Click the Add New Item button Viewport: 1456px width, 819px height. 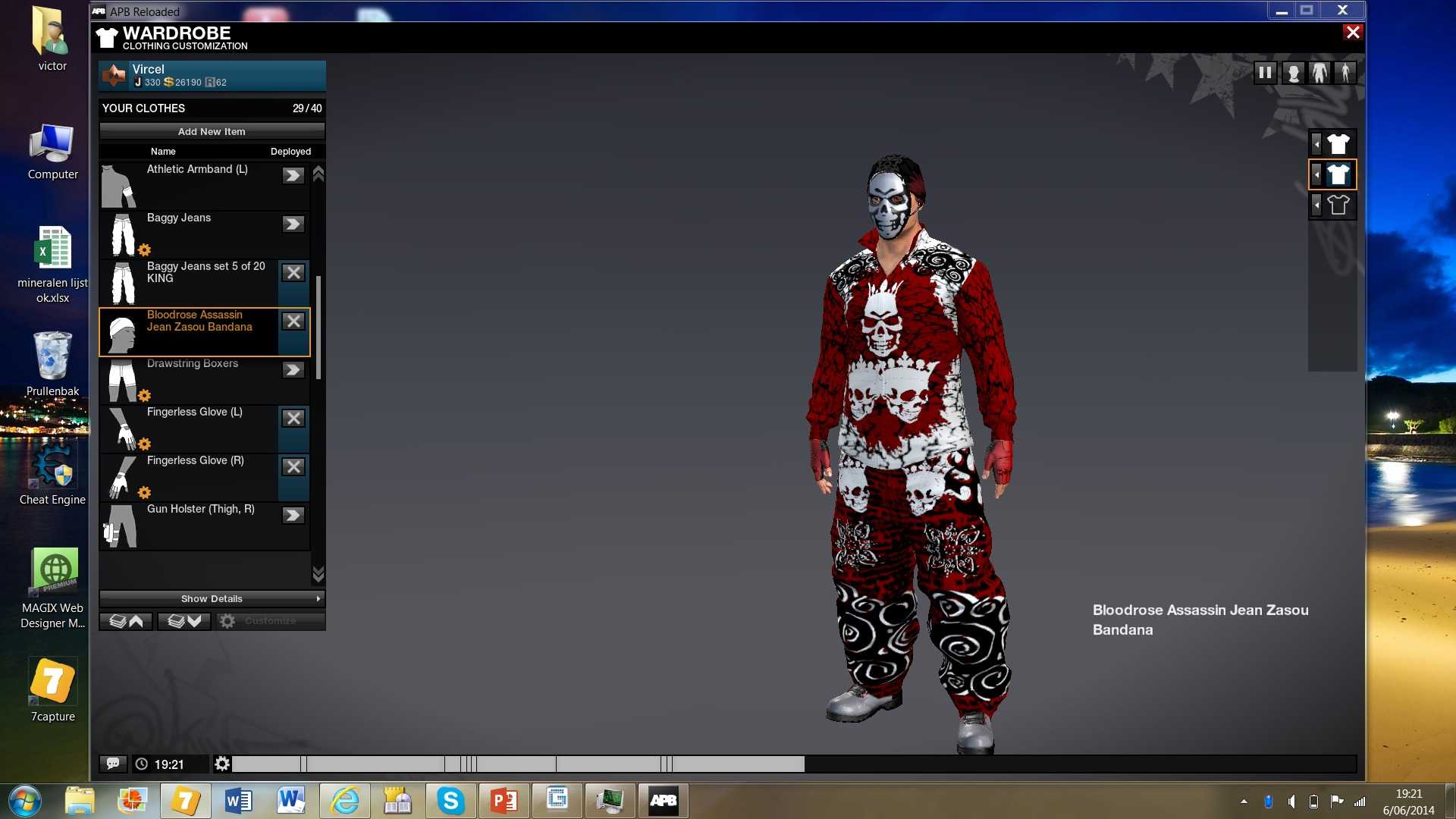tap(212, 131)
